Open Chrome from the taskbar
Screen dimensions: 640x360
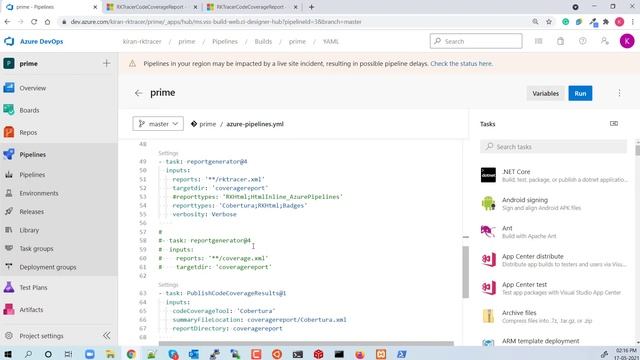tap(131, 354)
